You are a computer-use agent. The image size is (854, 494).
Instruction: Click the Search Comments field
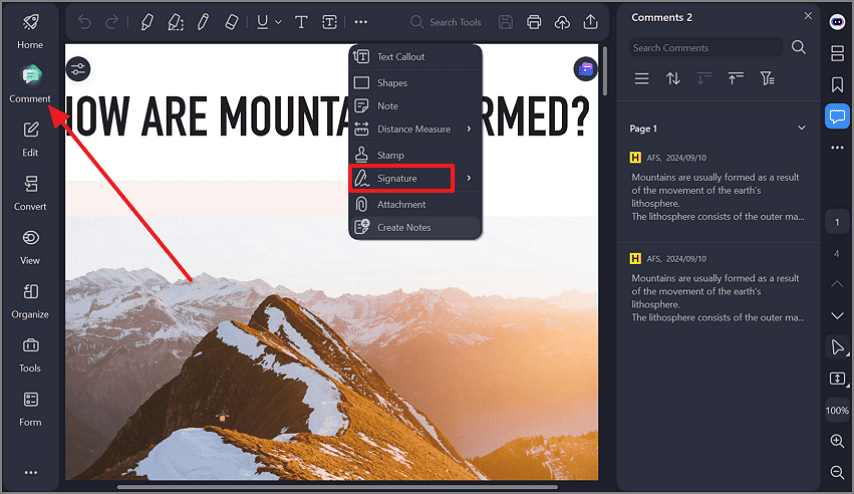pos(706,47)
